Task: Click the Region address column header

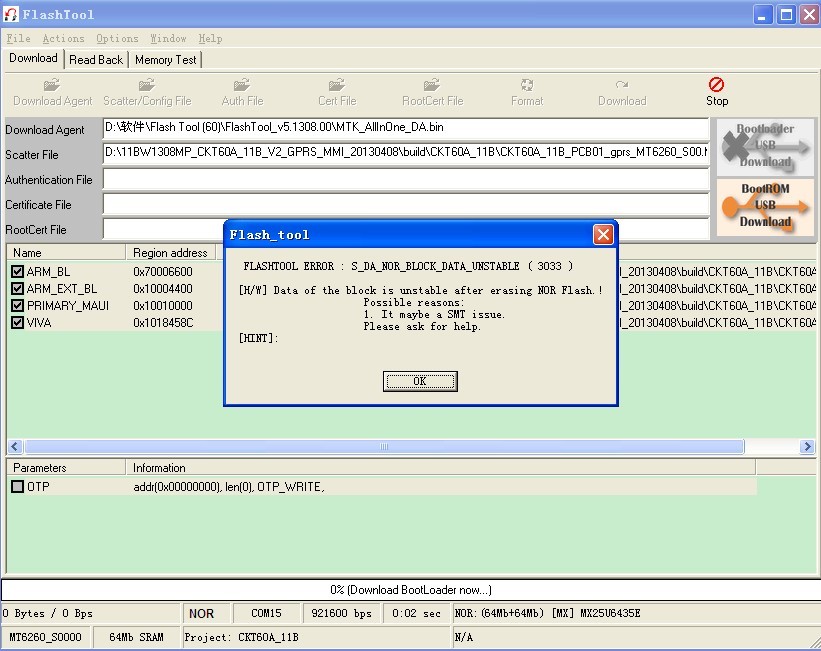Action: [171, 252]
